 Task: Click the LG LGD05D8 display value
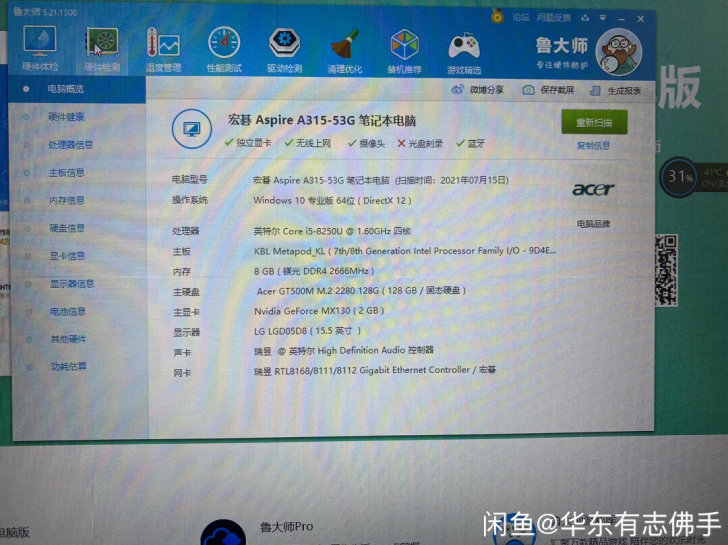point(307,331)
